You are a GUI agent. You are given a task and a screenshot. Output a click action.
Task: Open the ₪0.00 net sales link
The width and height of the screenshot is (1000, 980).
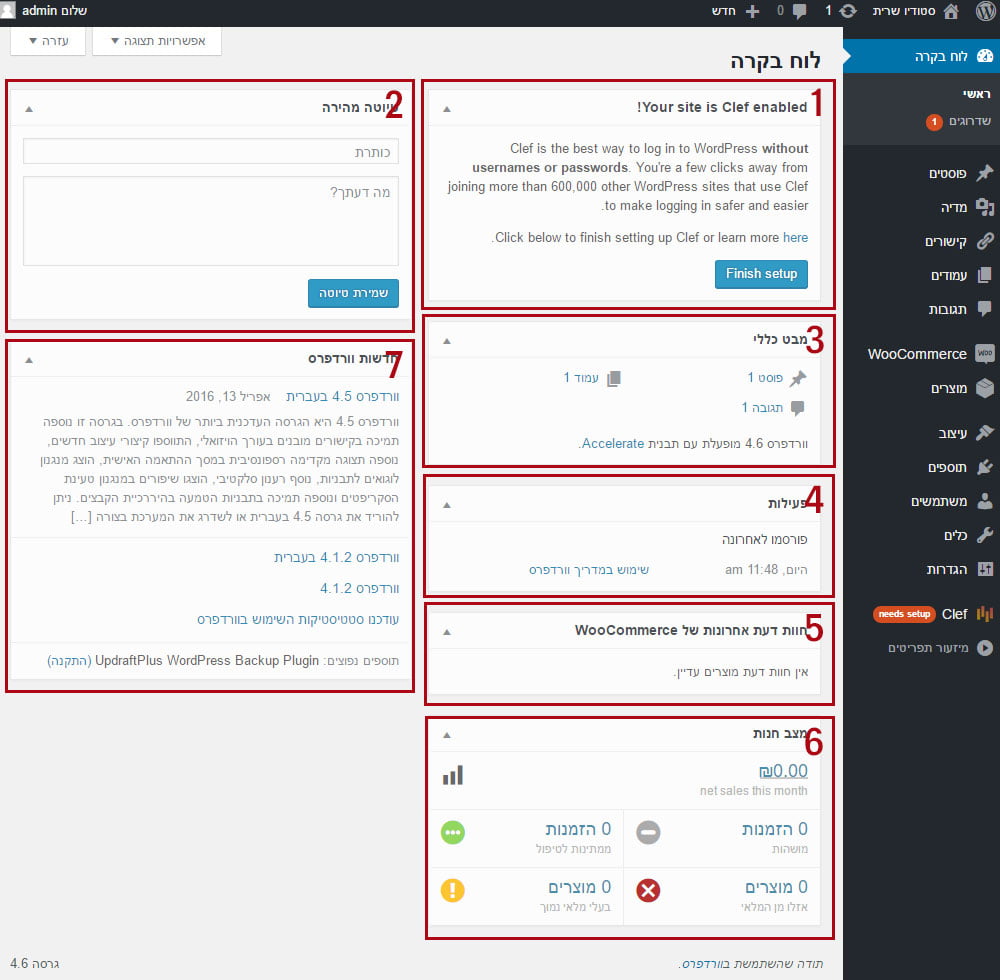pyautogui.click(x=783, y=771)
